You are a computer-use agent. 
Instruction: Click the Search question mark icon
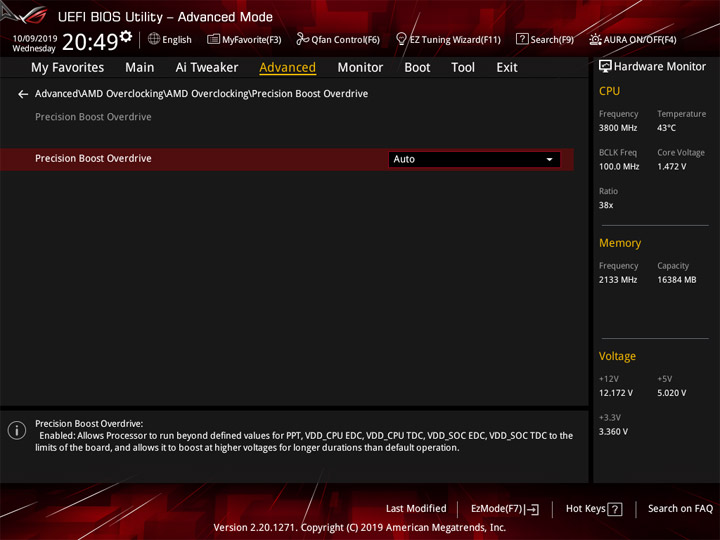(522, 39)
